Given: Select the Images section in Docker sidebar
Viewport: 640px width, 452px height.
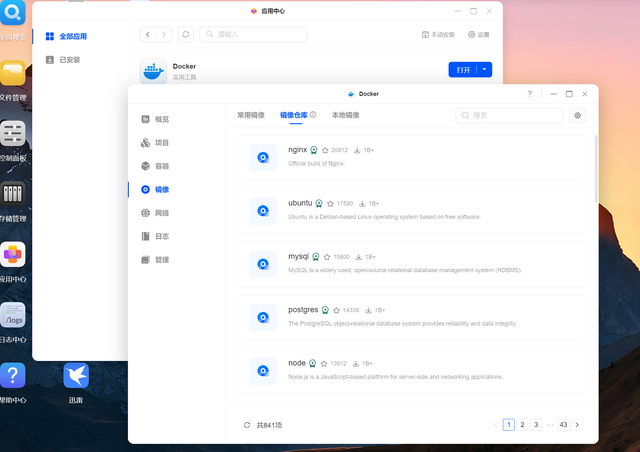Looking at the screenshot, I should pos(155,189).
